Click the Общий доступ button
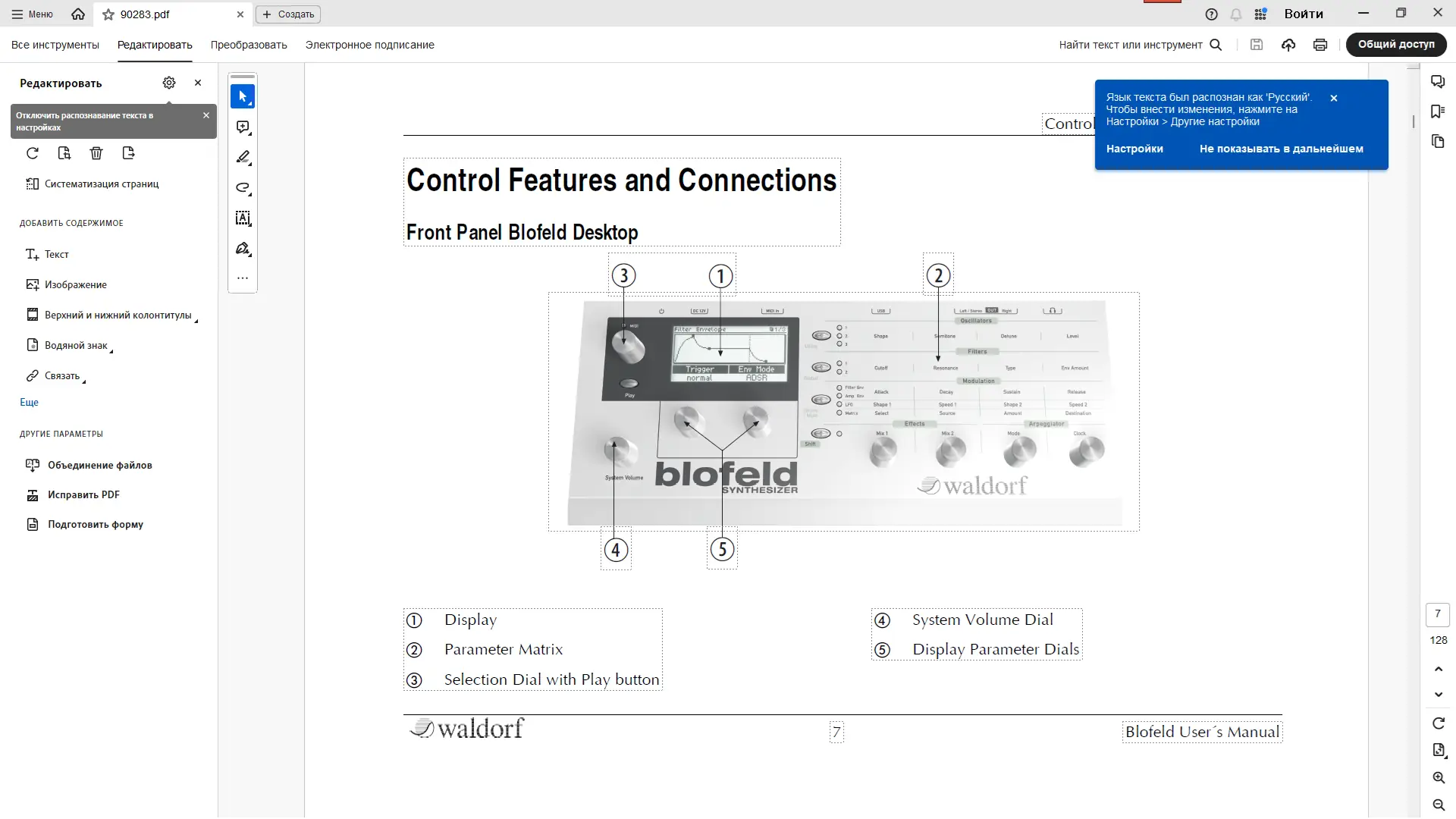 pos(1396,45)
